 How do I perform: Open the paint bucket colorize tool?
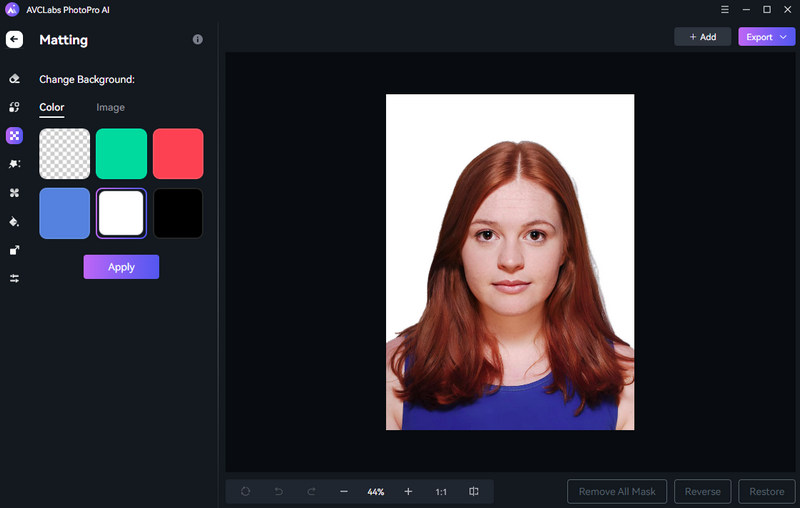click(x=14, y=221)
